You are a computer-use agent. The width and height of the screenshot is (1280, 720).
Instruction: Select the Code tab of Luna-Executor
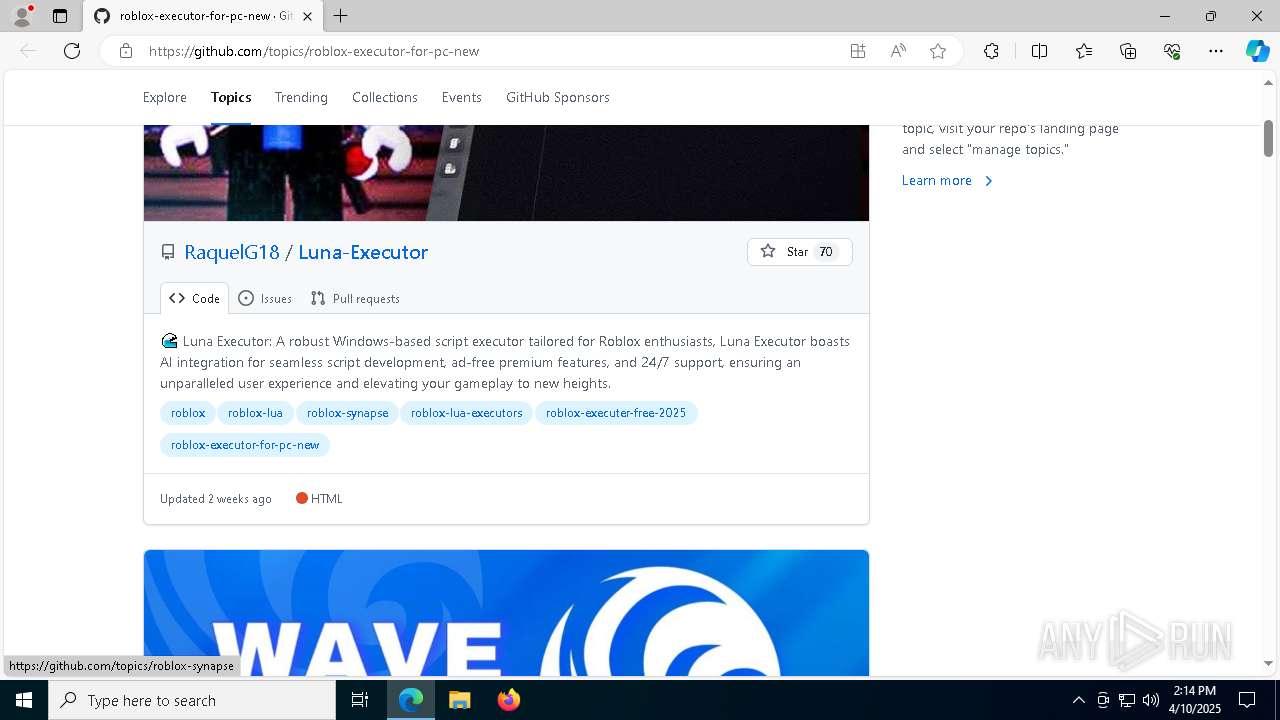194,298
